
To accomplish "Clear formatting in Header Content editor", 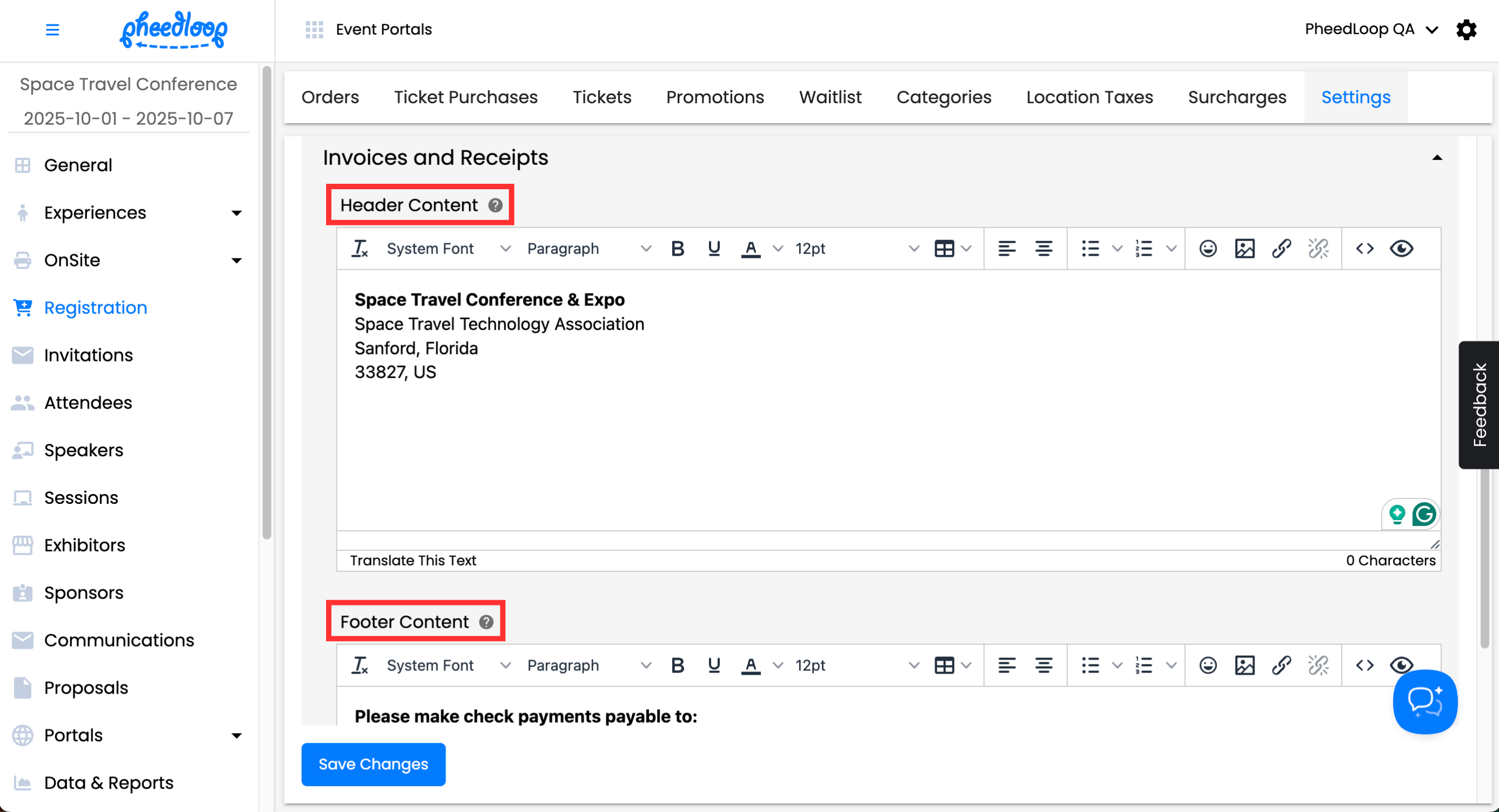I will pos(360,249).
